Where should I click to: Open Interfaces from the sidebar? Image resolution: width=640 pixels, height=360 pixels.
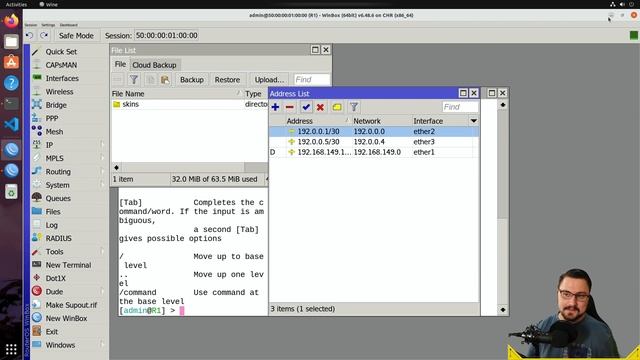pos(62,78)
